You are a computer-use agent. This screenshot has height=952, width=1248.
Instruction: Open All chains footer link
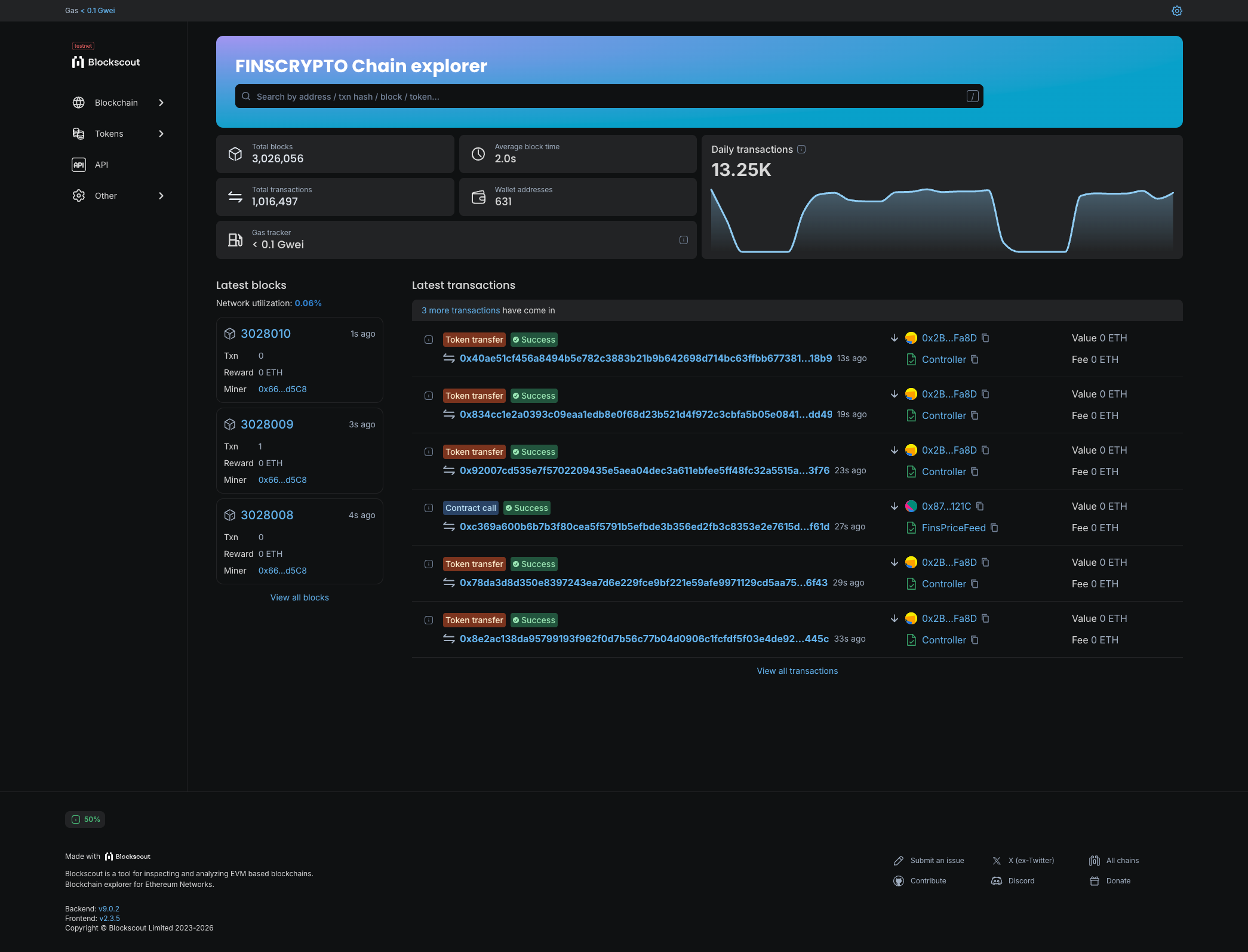coord(1114,861)
